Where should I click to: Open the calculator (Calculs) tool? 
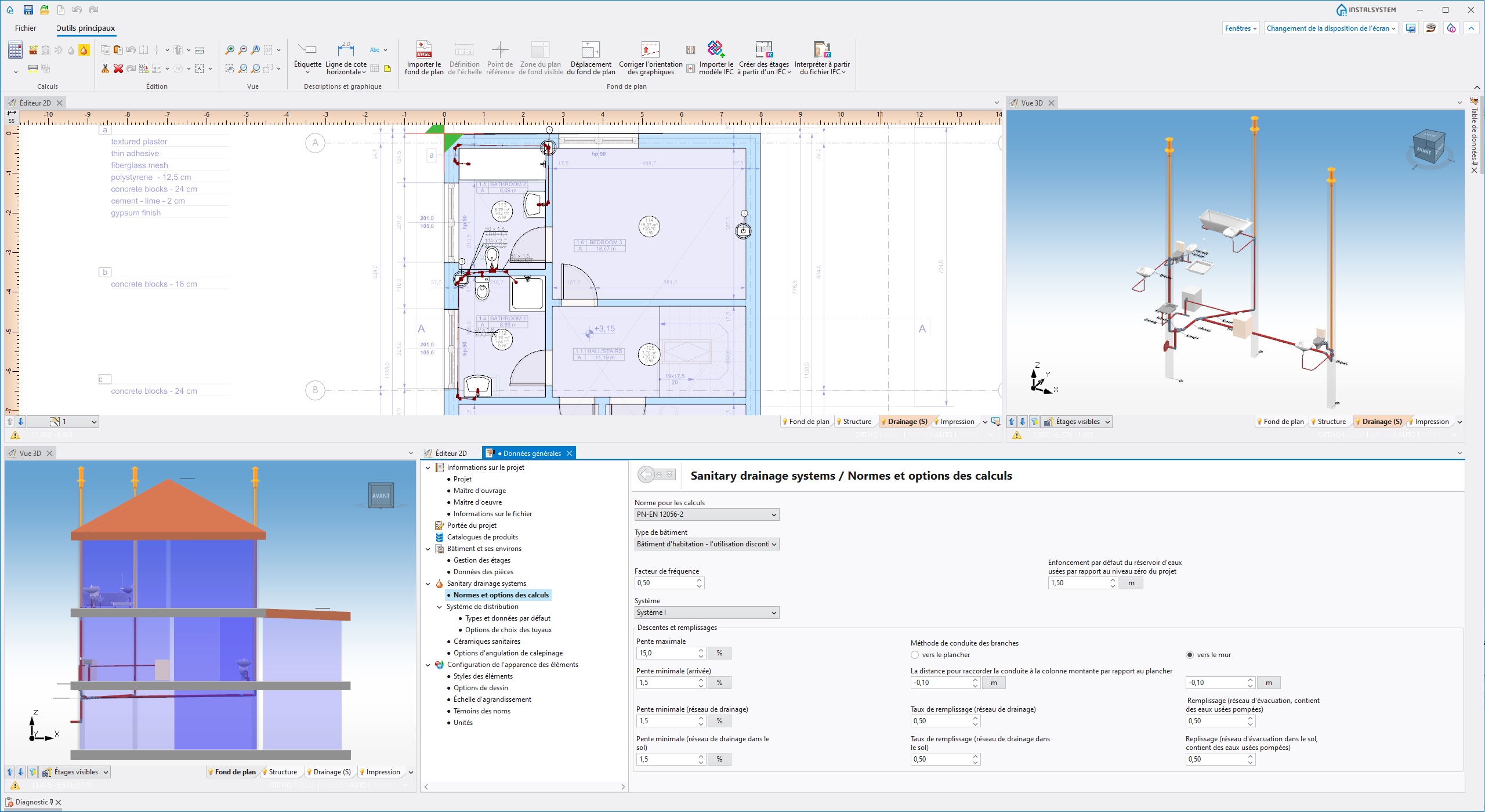point(15,50)
